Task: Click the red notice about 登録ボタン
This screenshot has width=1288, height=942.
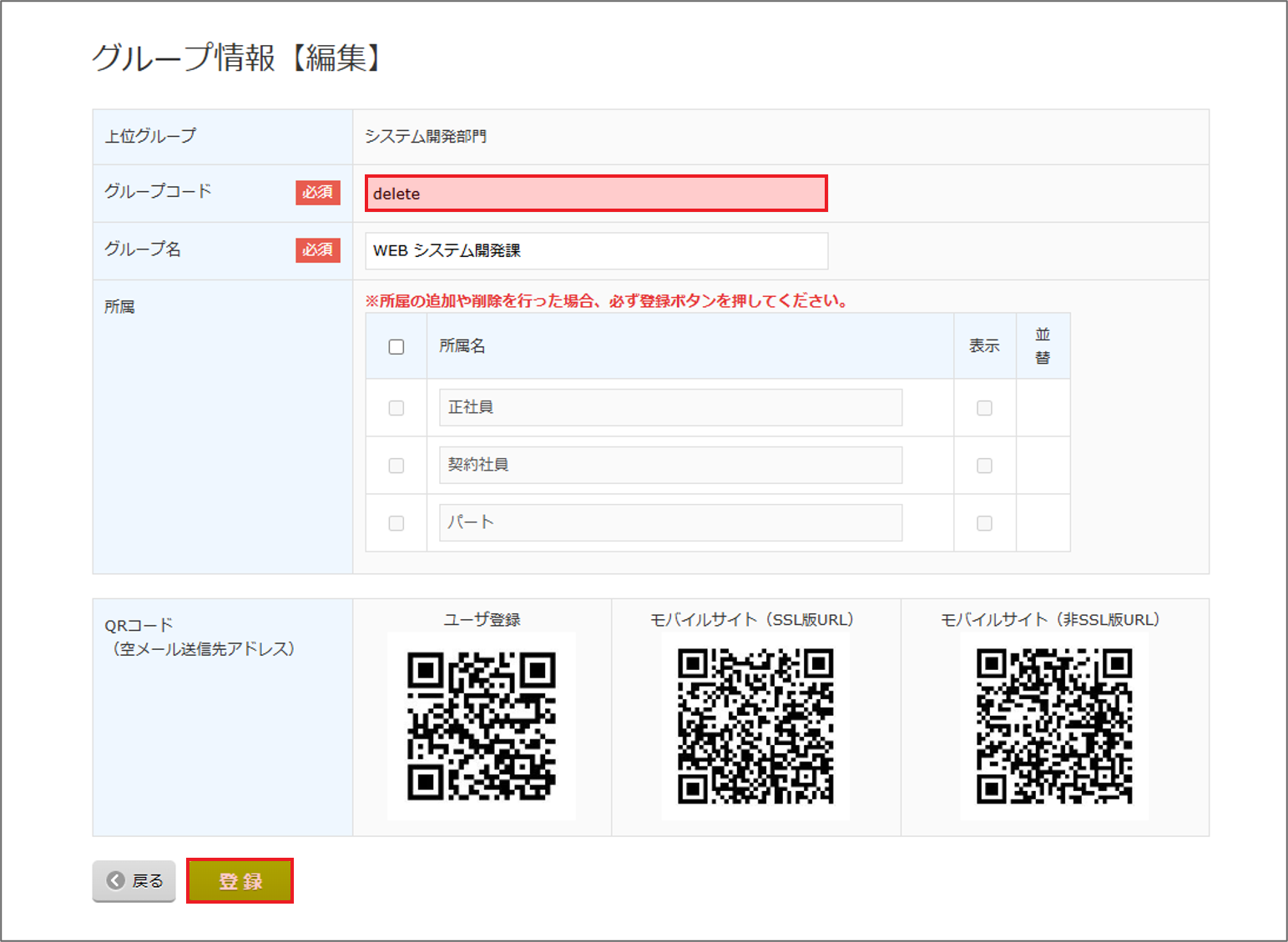Action: tap(608, 300)
